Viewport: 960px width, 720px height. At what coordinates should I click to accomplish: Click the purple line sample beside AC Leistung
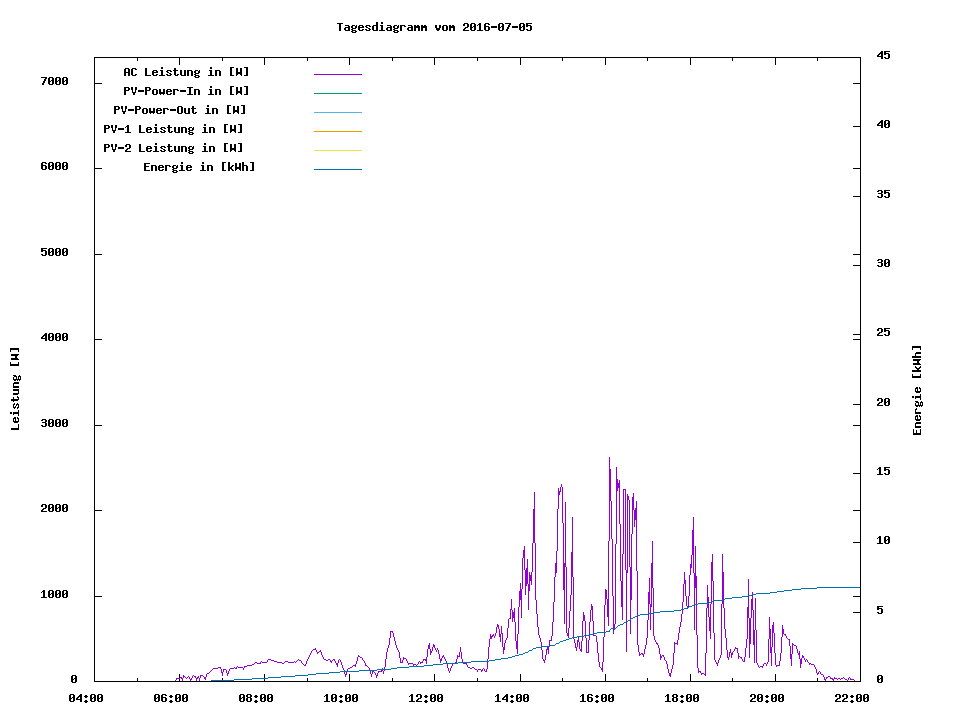point(337,74)
